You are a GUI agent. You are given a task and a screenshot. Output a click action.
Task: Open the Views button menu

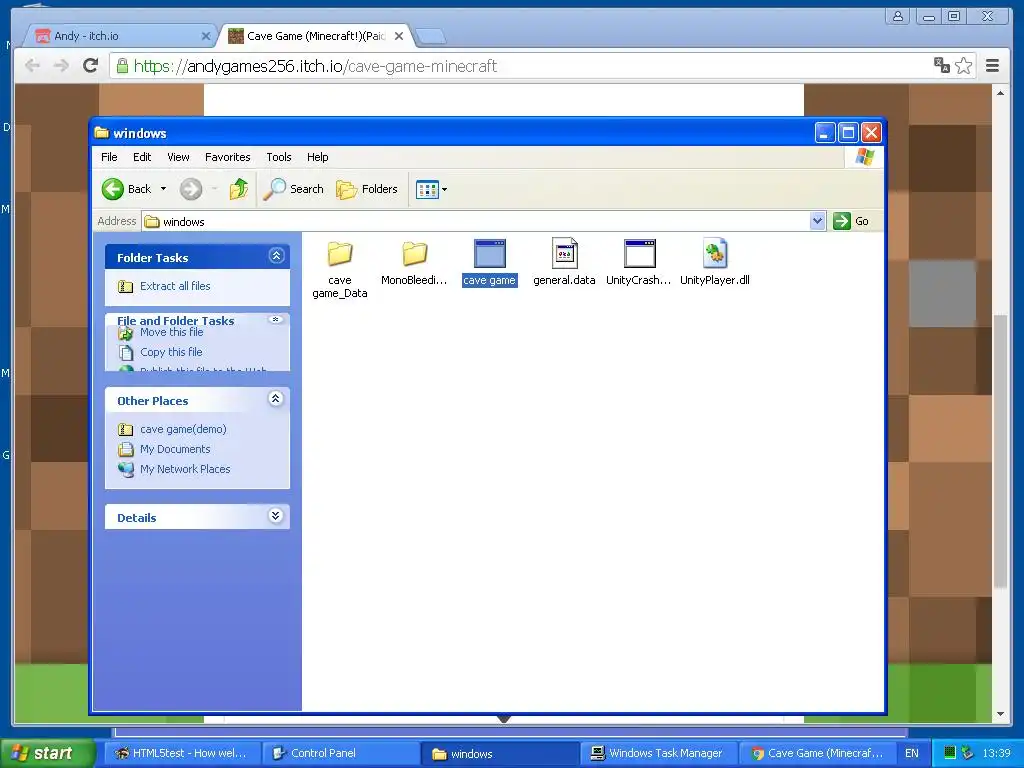coord(431,189)
